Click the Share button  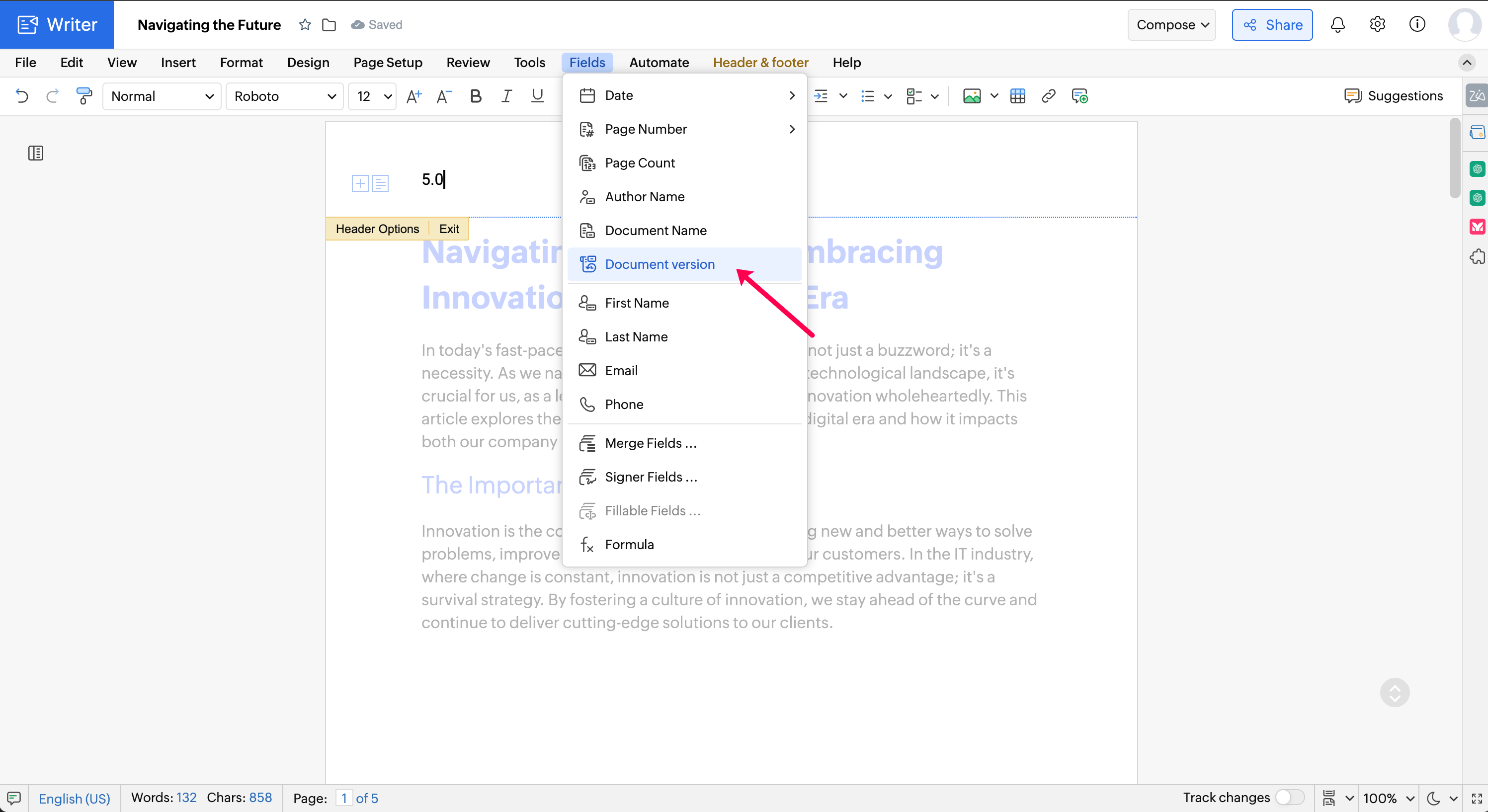(x=1271, y=24)
